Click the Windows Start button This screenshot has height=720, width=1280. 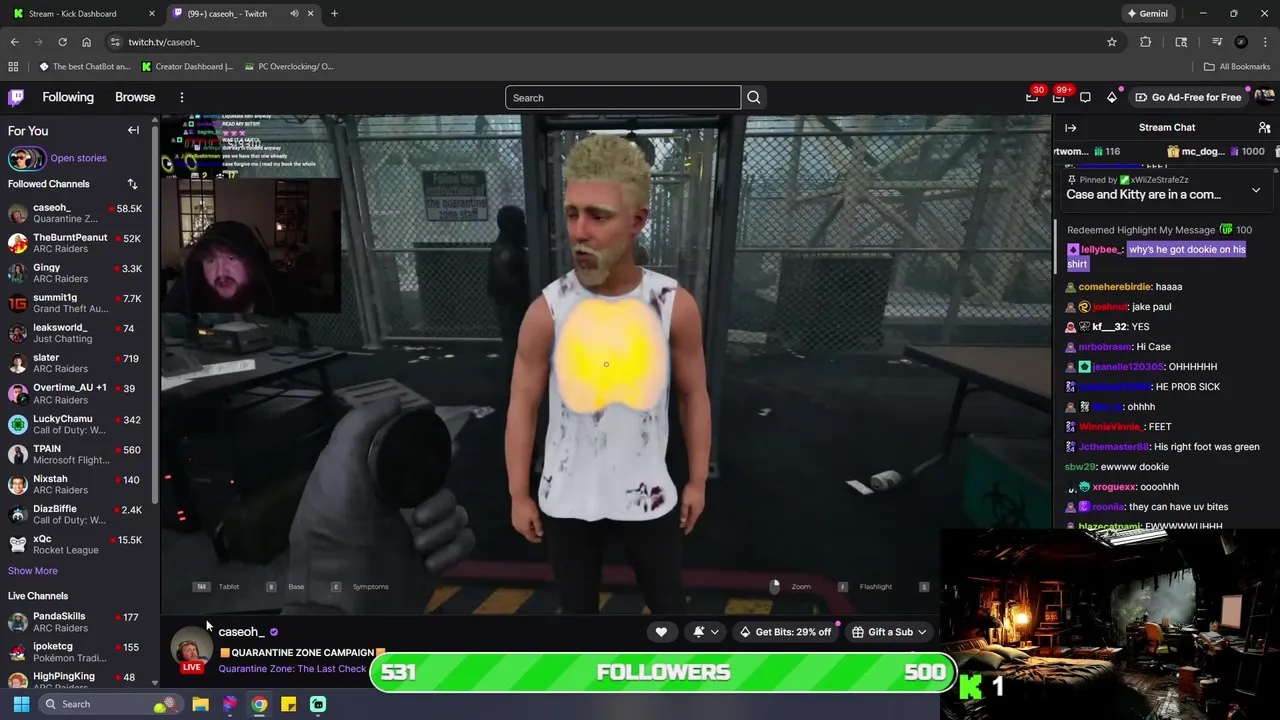pos(21,704)
